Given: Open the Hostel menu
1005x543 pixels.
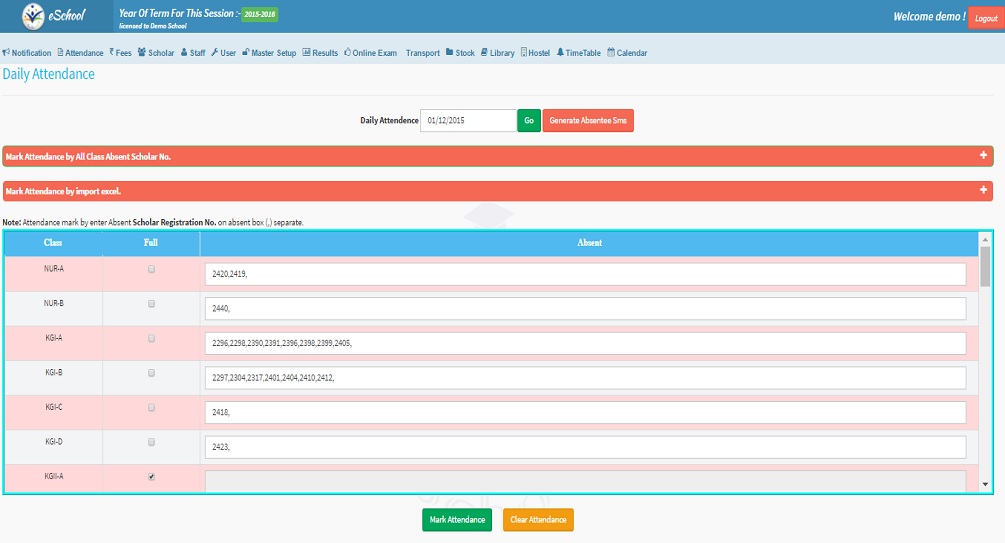Looking at the screenshot, I should tap(535, 53).
